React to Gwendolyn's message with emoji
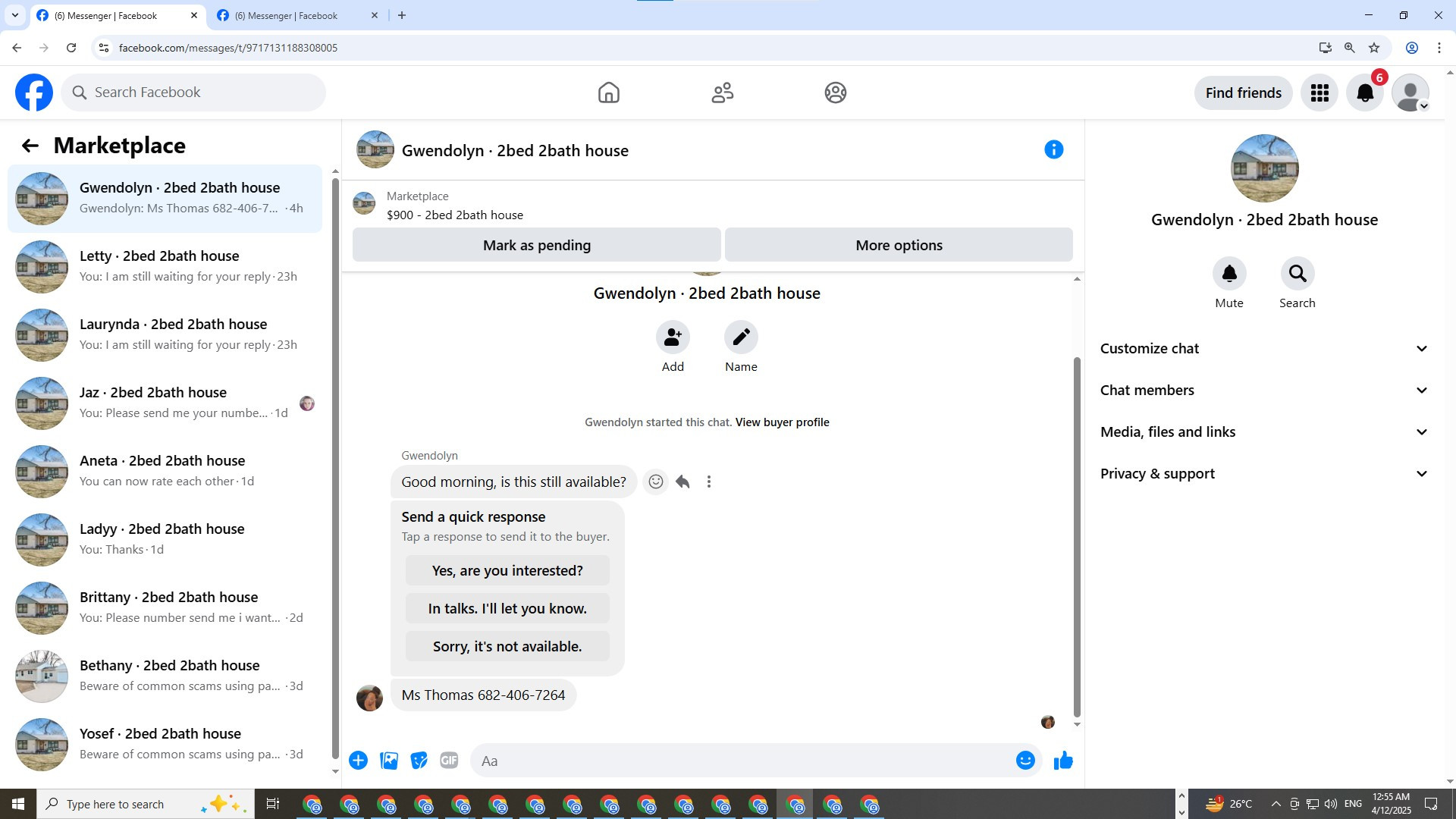 pyautogui.click(x=656, y=482)
